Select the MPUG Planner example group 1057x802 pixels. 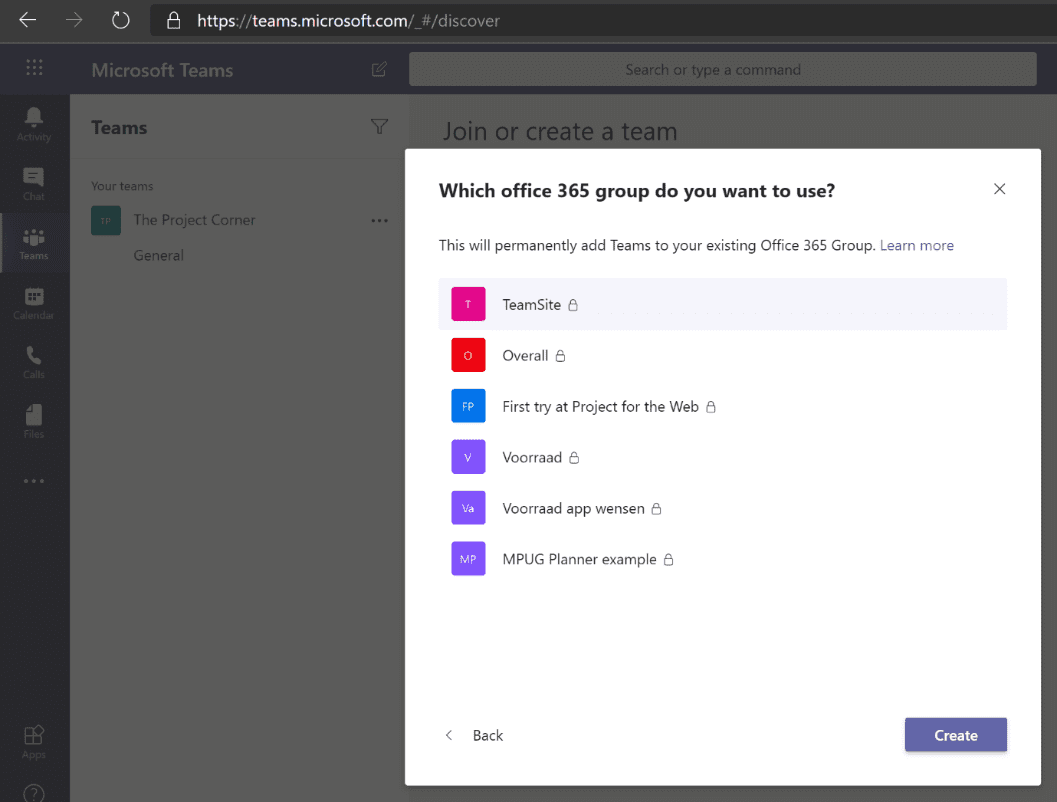pyautogui.click(x=723, y=559)
